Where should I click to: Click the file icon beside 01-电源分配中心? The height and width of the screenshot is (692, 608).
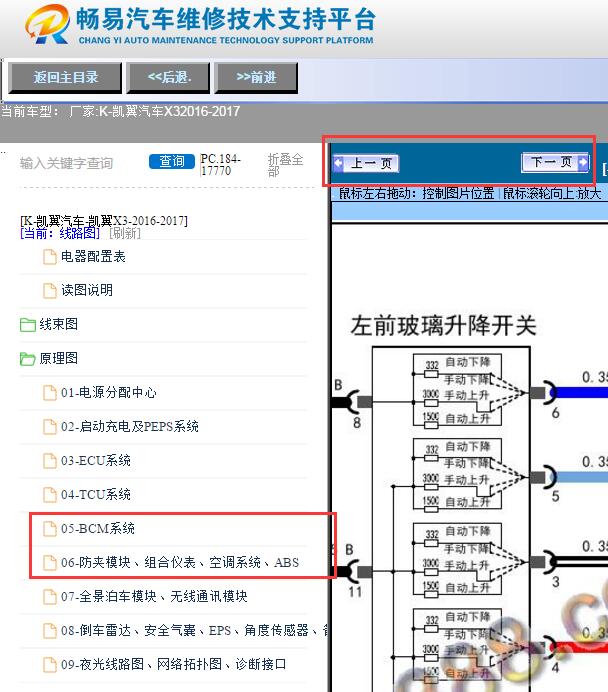(x=50, y=392)
